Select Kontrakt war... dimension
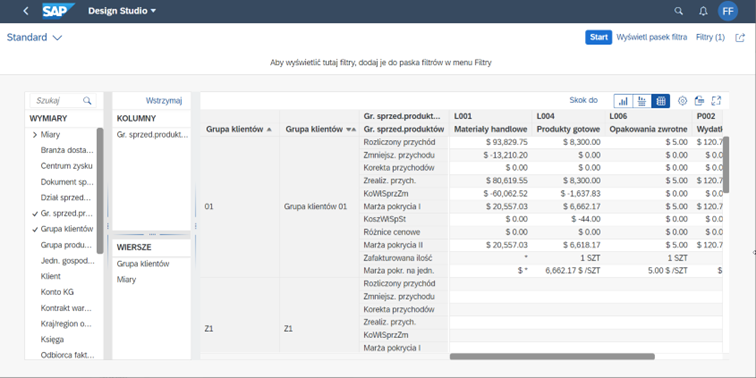The width and height of the screenshot is (756, 378). [67, 308]
